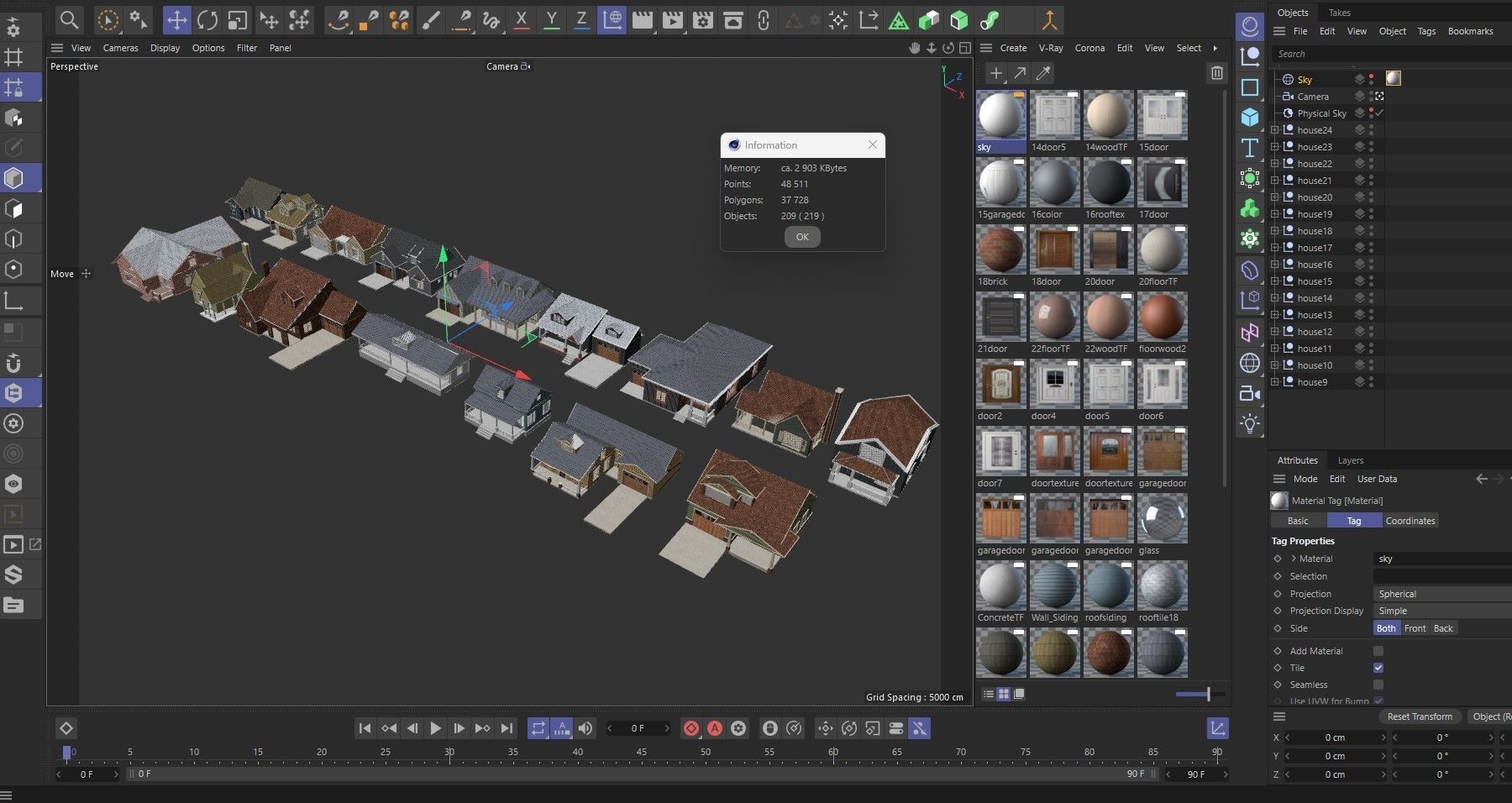Go to start of timeline

click(x=365, y=728)
